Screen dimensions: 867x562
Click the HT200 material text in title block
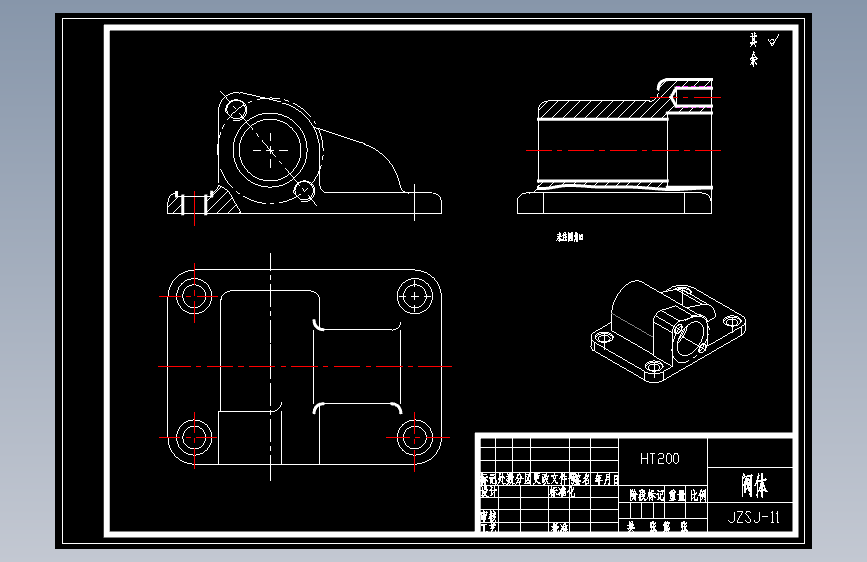coord(659,459)
